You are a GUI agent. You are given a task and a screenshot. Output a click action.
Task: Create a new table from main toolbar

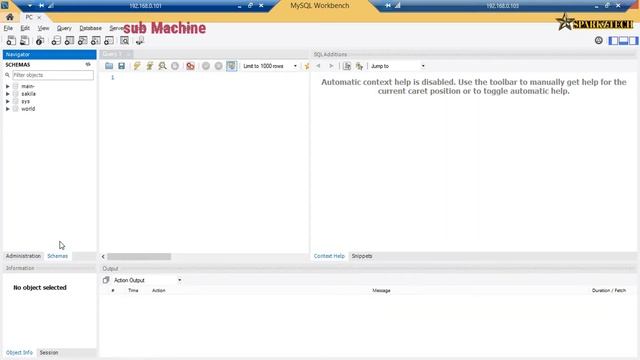(x=69, y=40)
